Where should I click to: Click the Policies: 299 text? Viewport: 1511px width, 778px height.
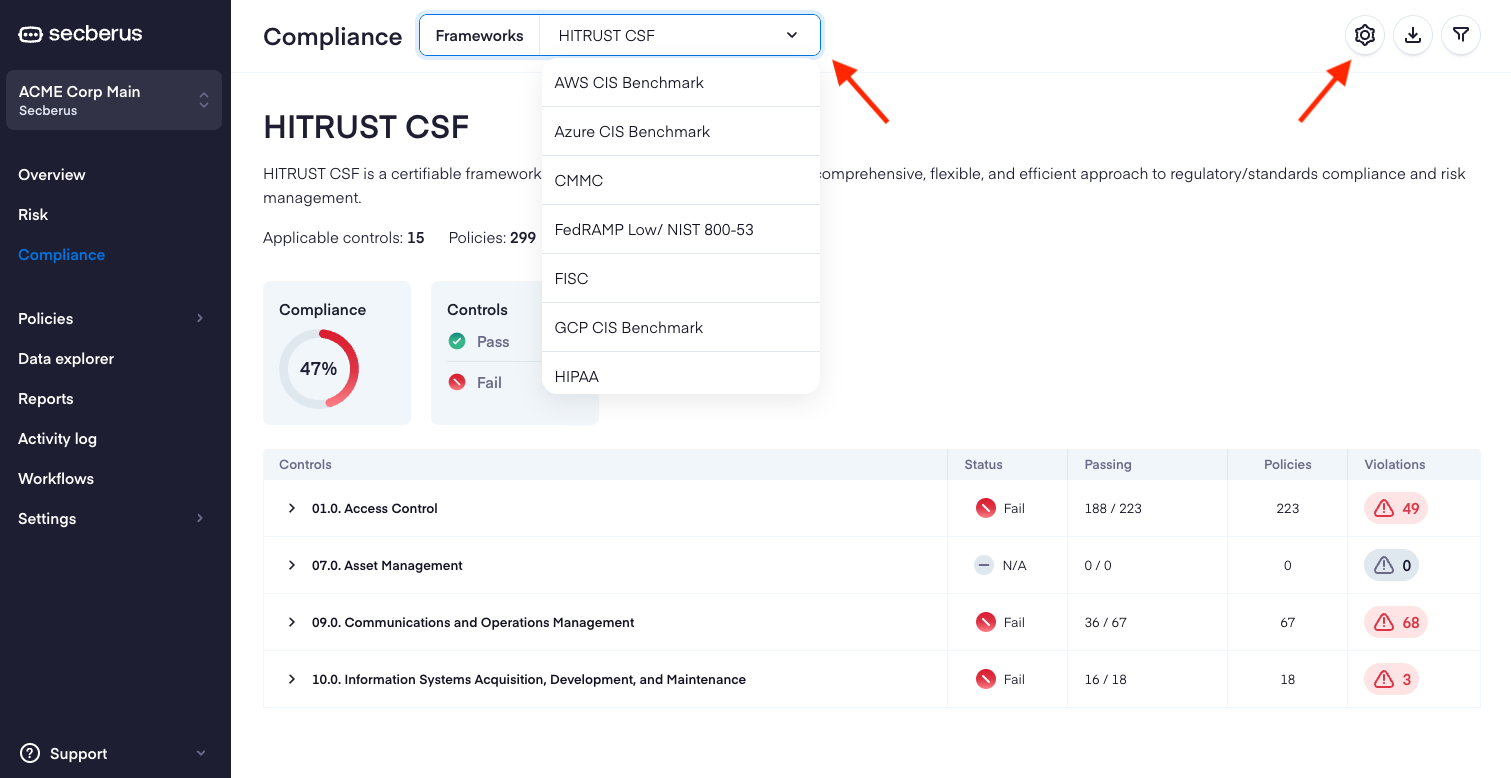[492, 238]
